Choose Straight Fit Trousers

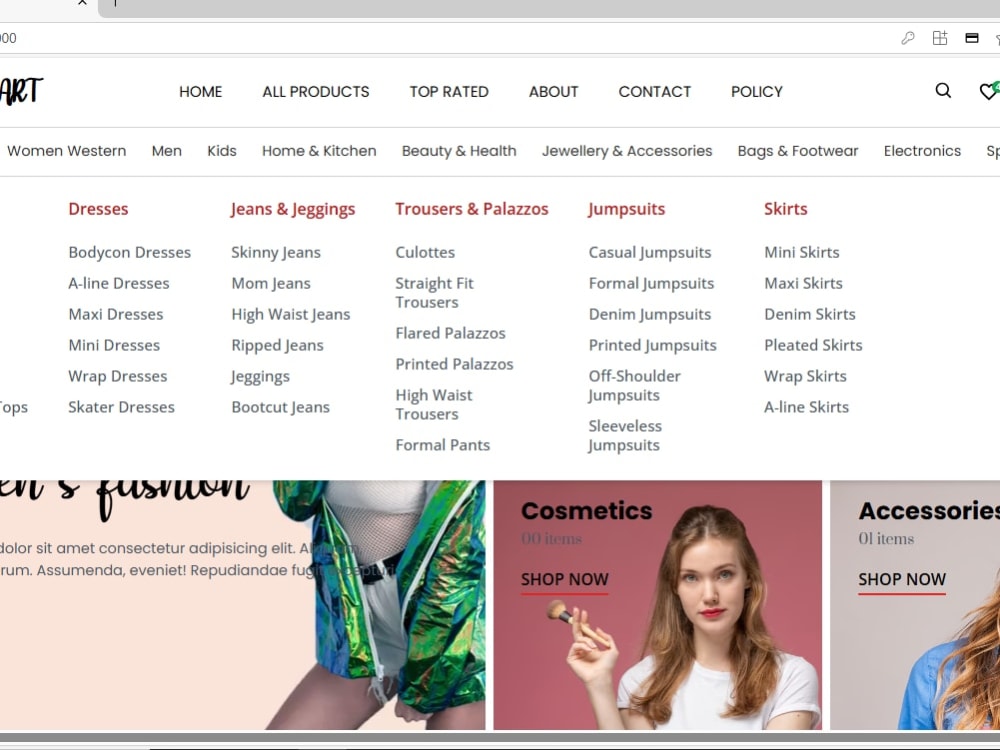(x=434, y=293)
